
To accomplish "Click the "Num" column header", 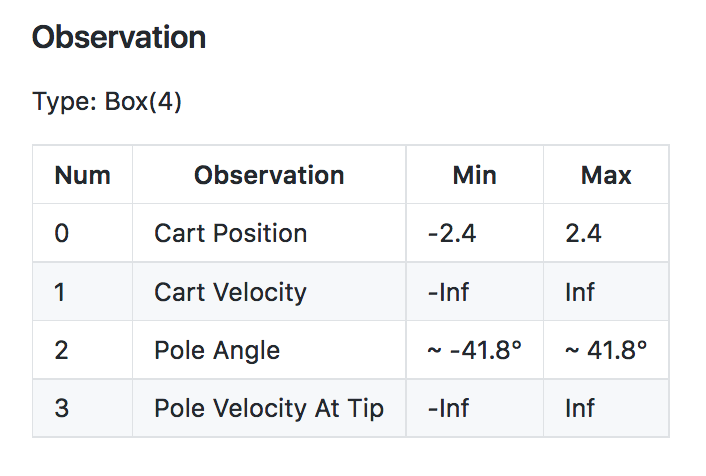I will click(82, 176).
